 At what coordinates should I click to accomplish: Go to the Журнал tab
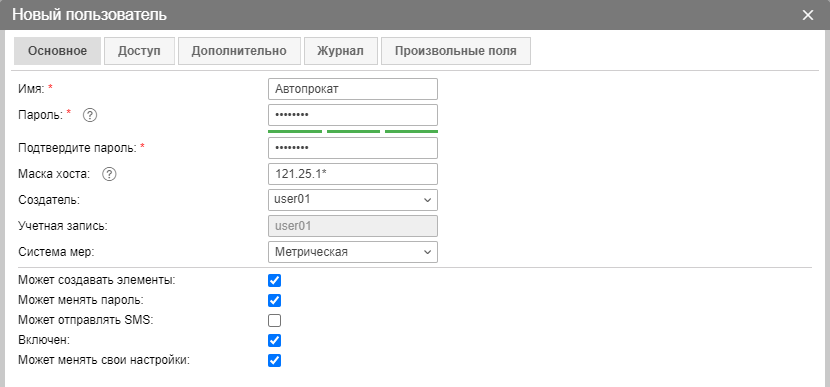(x=340, y=51)
